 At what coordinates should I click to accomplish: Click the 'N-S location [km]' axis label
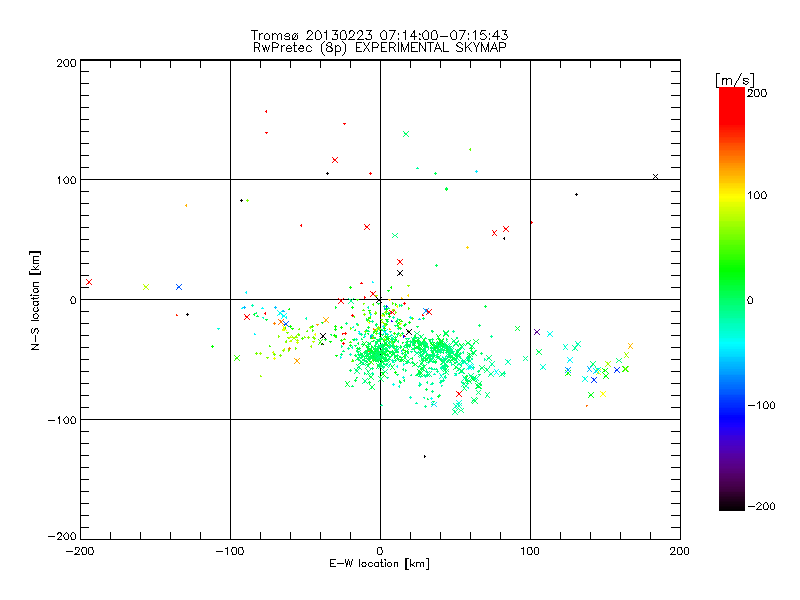click(x=35, y=300)
